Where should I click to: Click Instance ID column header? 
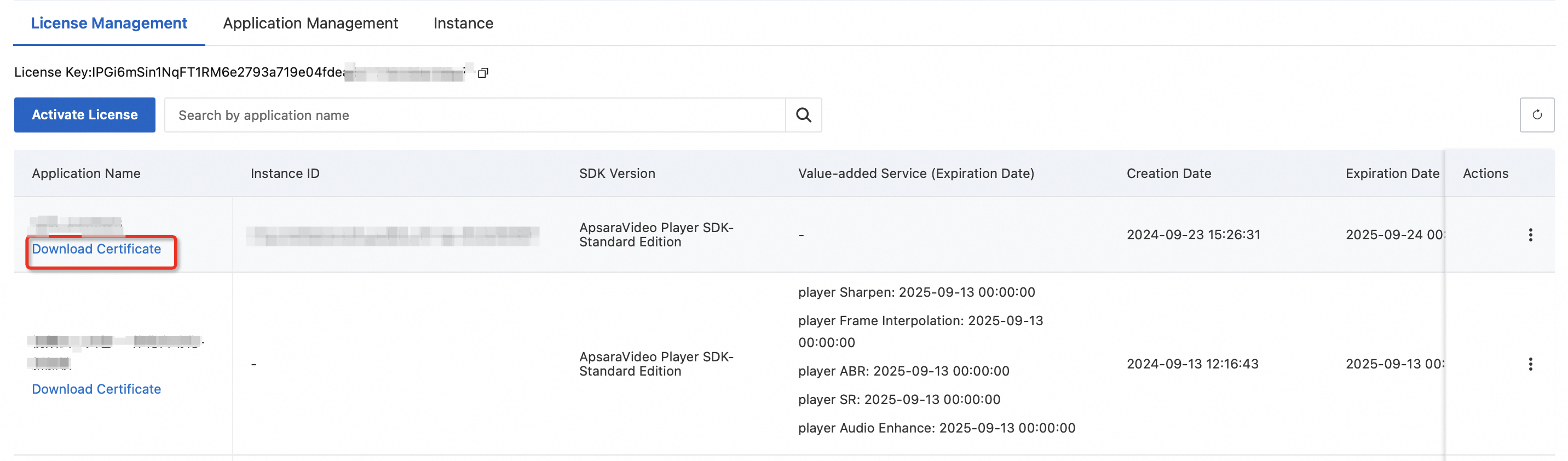pyautogui.click(x=285, y=174)
